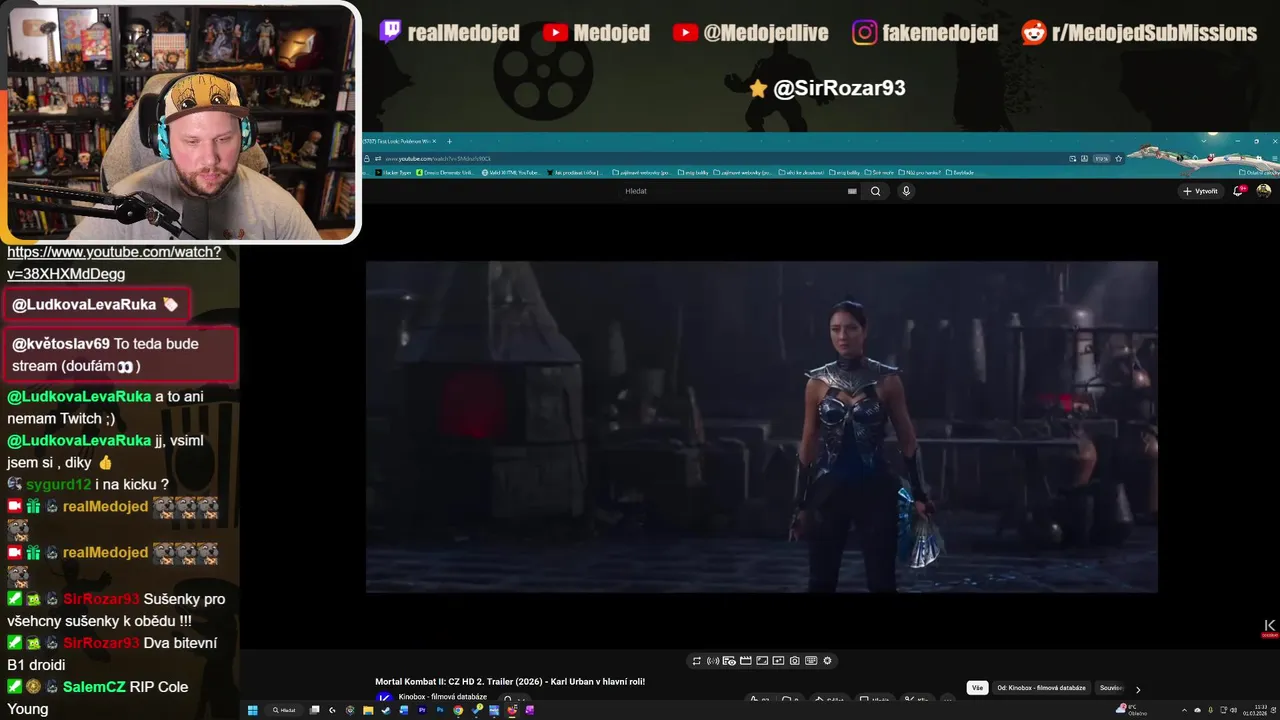The width and height of the screenshot is (1280, 720).
Task: Open the taskbar clock and date
Action: pos(1256,710)
